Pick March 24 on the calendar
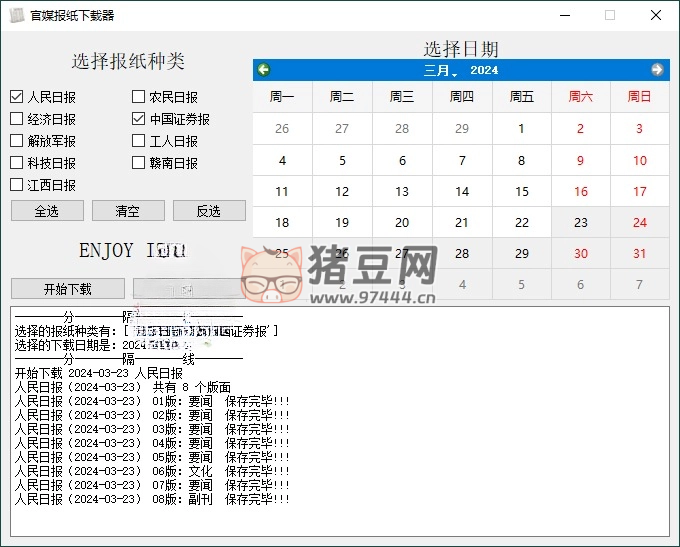Viewport: 680px width, 547px height. pyautogui.click(x=640, y=223)
